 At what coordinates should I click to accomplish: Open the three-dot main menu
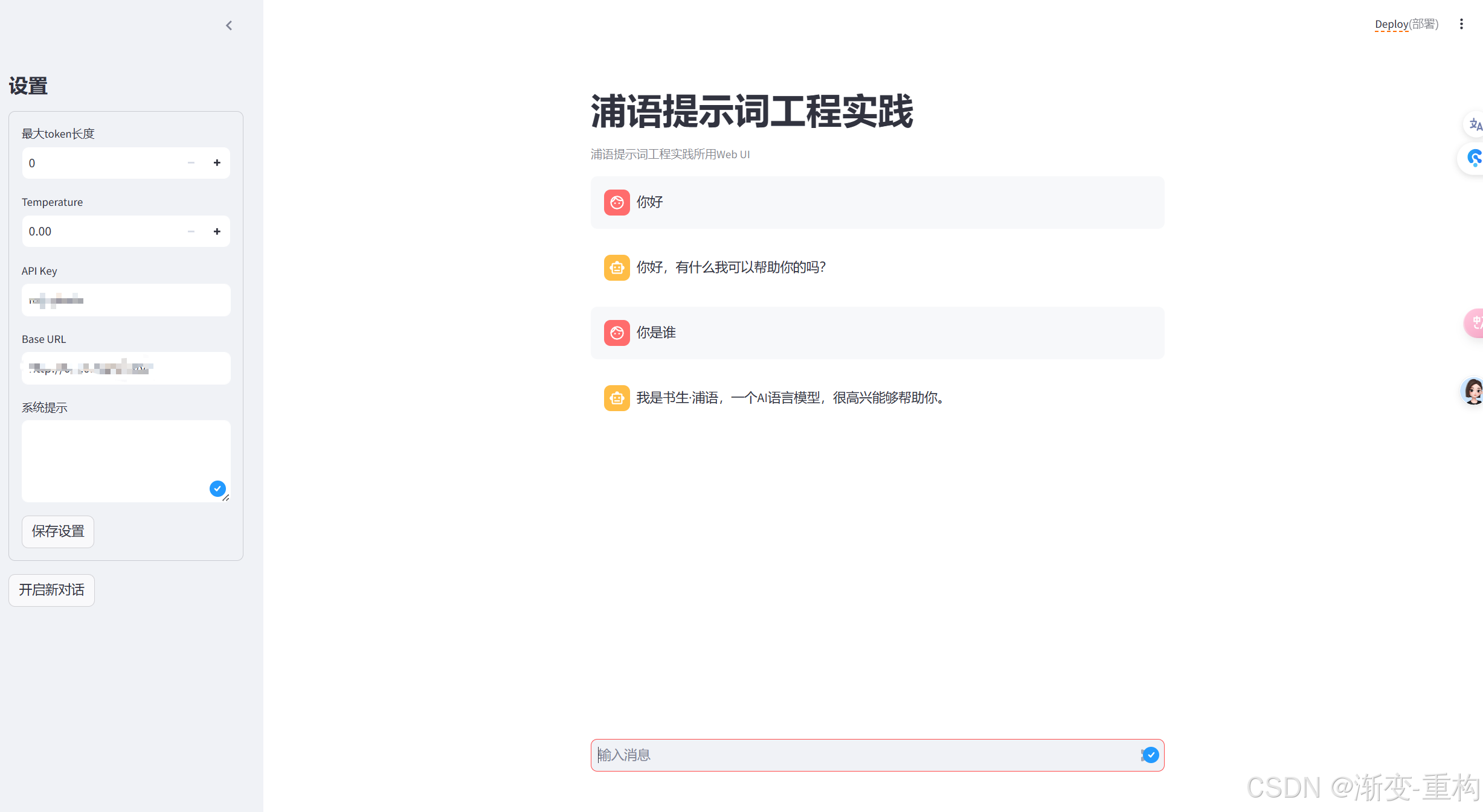click(1461, 24)
